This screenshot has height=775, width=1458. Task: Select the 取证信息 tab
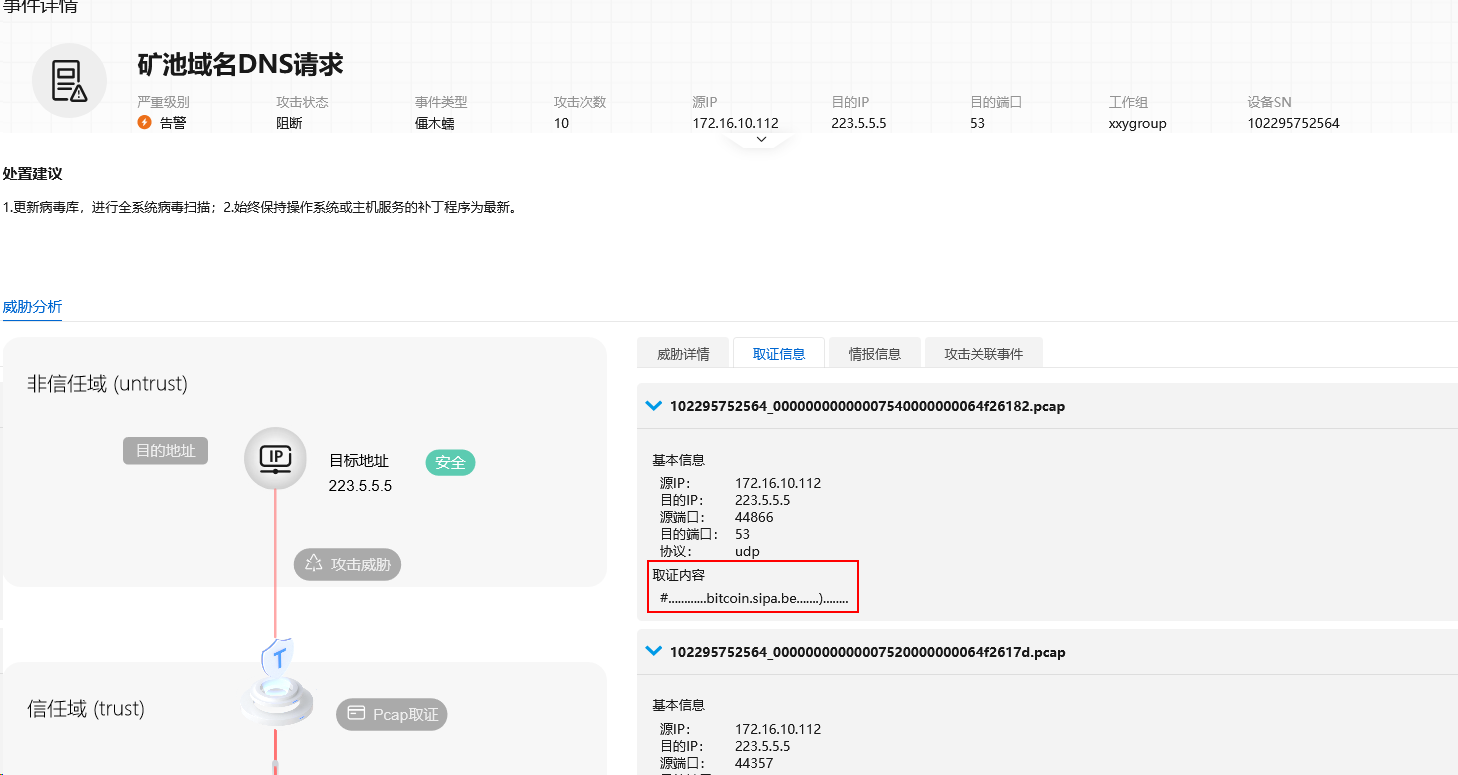tap(778, 354)
